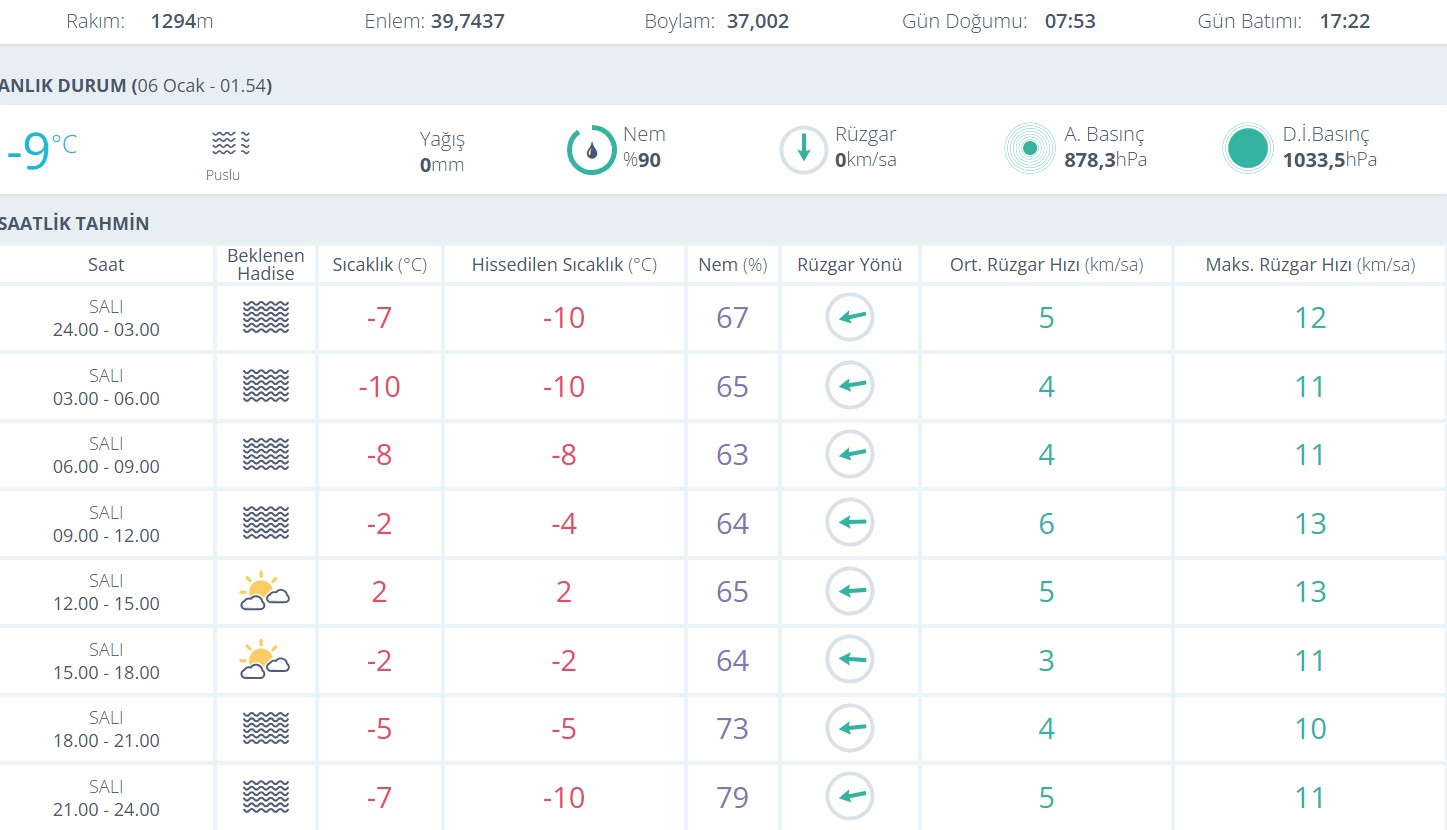
Task: Click the partly sunny icon for 12.00 - 15.00
Action: [265, 591]
